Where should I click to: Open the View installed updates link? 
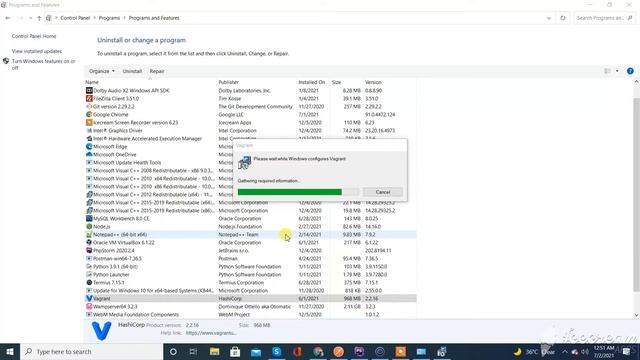pos(37,51)
